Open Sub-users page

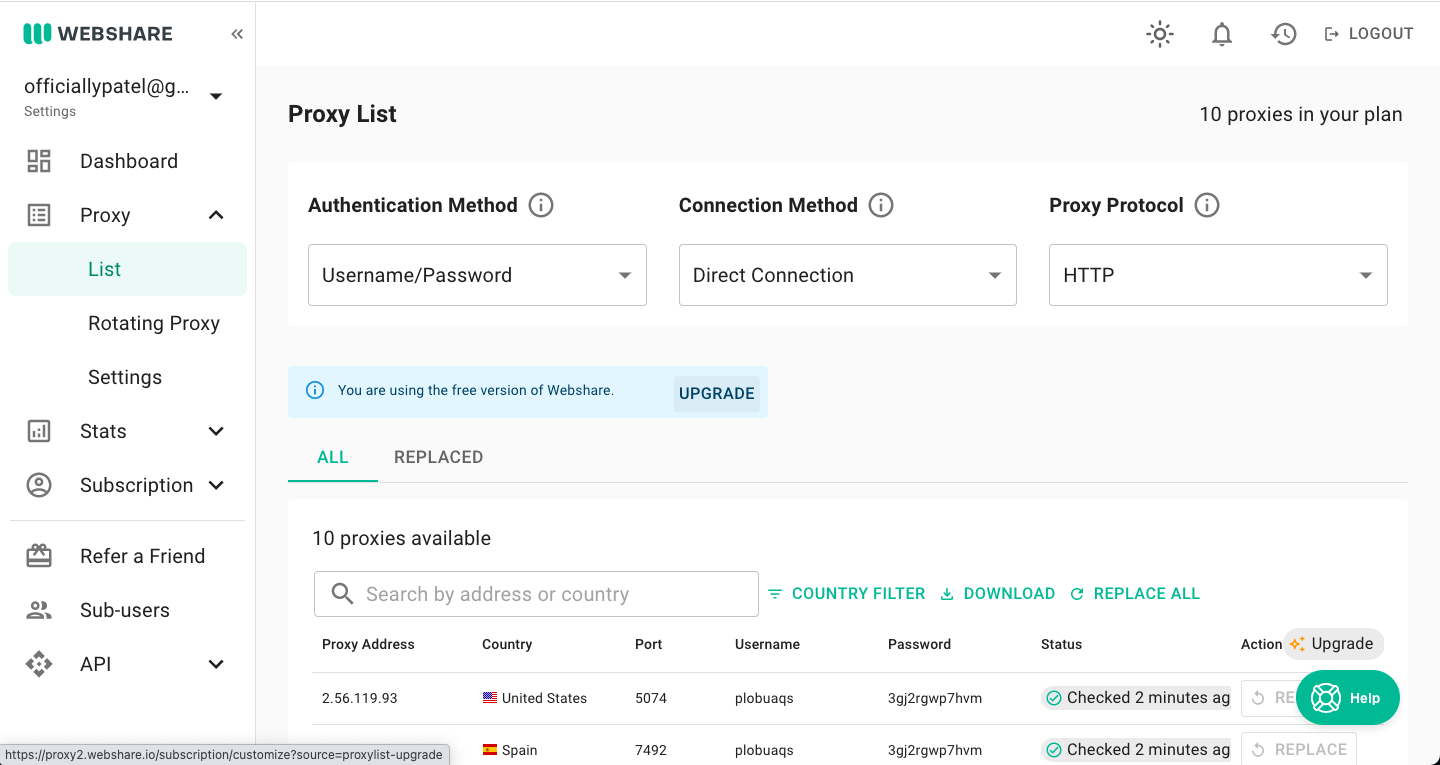click(125, 610)
